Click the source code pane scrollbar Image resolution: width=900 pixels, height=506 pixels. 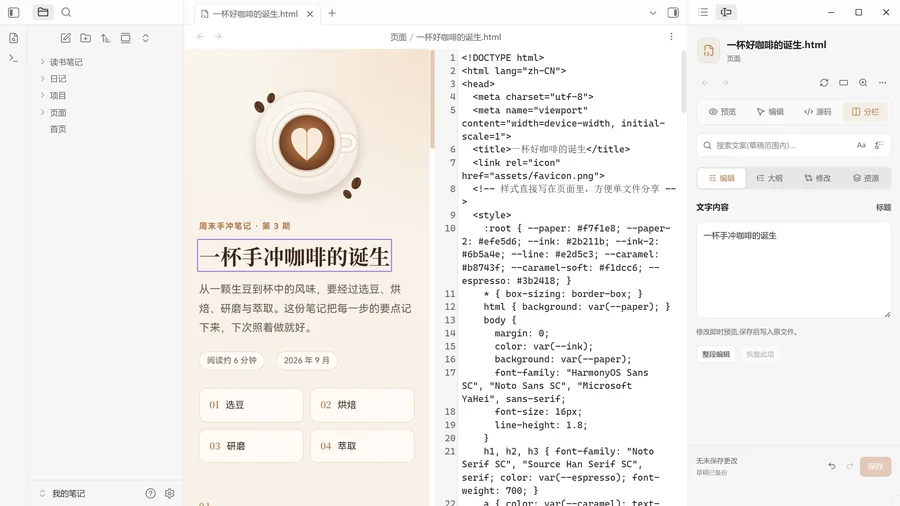click(x=684, y=82)
